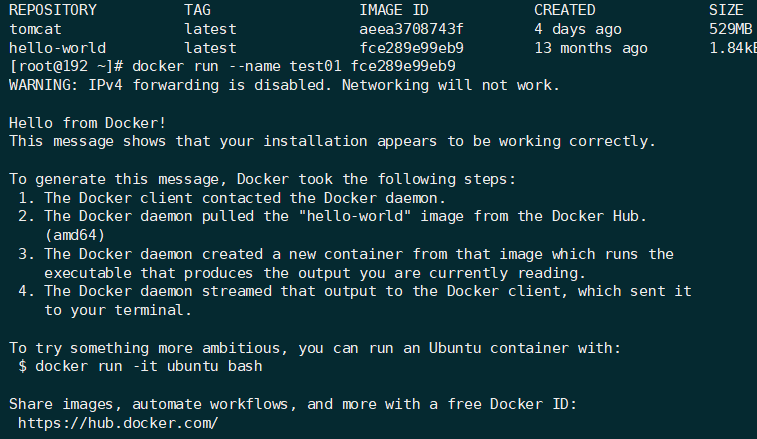Viewport: 757px width, 439px height.
Task: Click the 'Hello from Docker!' line
Action: (x=87, y=123)
